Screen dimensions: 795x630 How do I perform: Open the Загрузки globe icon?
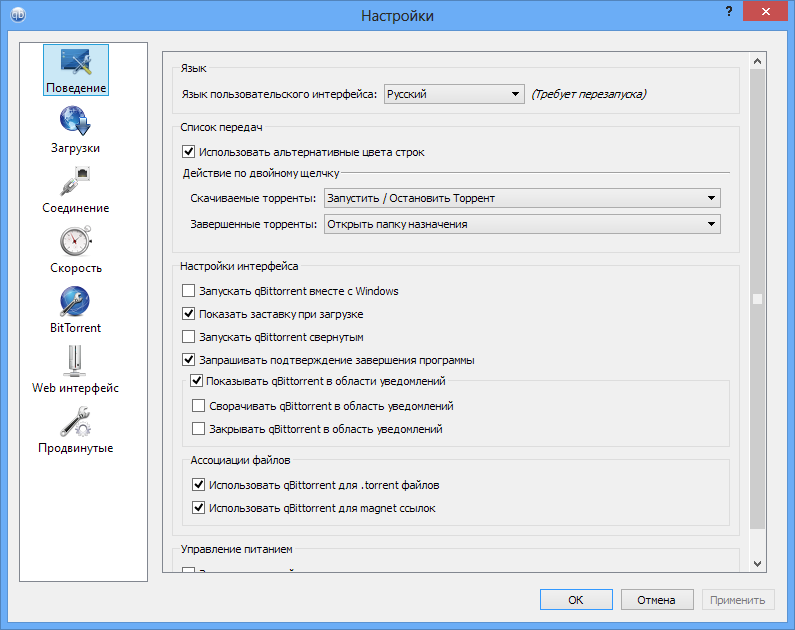pyautogui.click(x=75, y=121)
